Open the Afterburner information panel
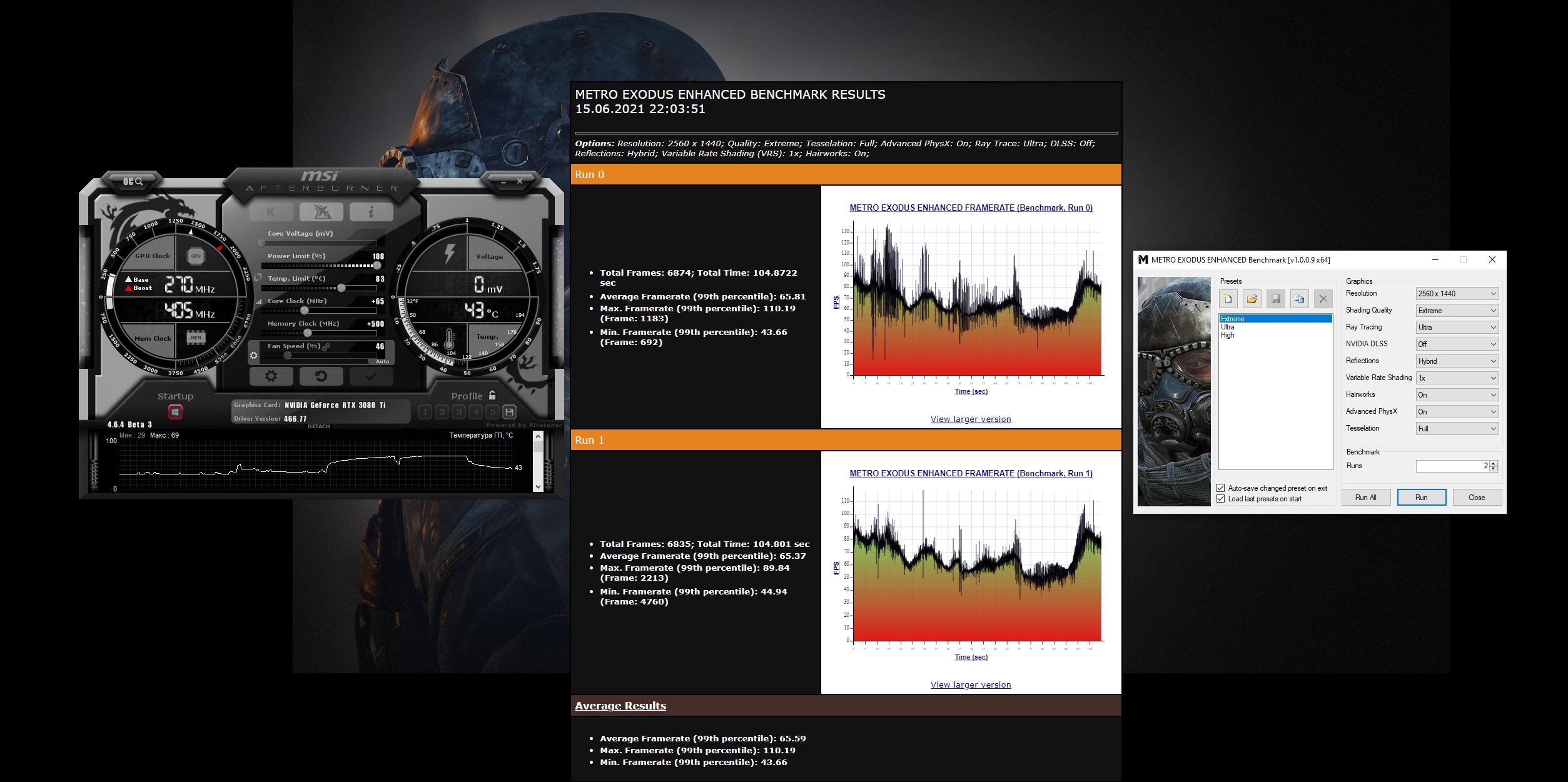 click(371, 212)
